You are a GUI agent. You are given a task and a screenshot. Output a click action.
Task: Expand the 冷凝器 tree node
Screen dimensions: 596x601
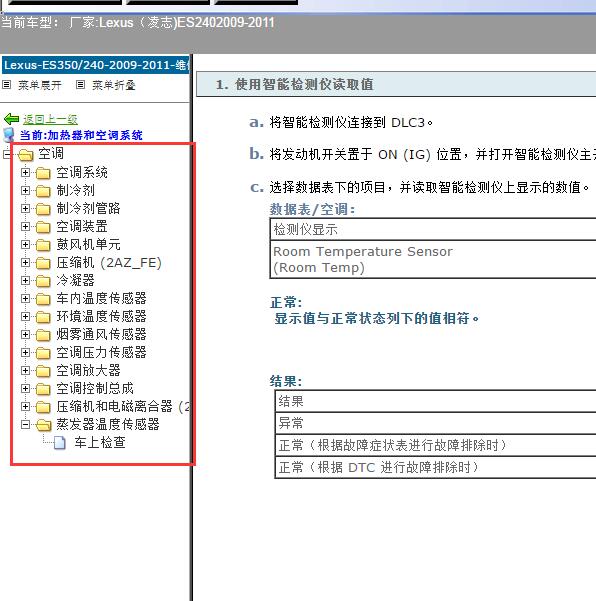pos(25,281)
